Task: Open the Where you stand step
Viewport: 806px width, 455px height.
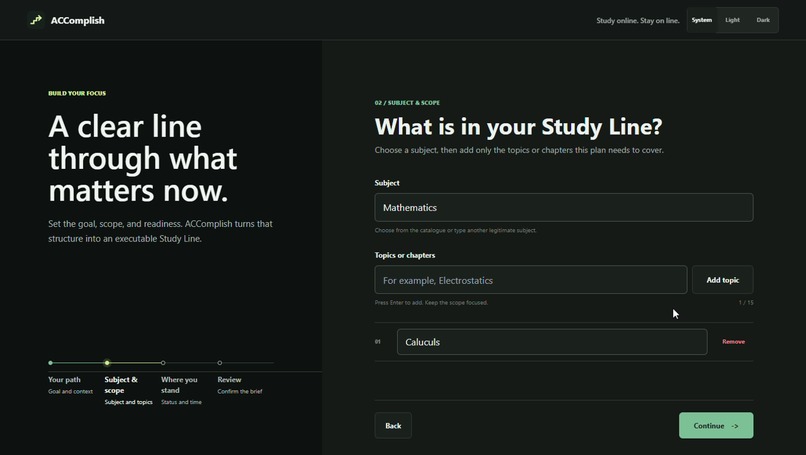Action: [181, 391]
